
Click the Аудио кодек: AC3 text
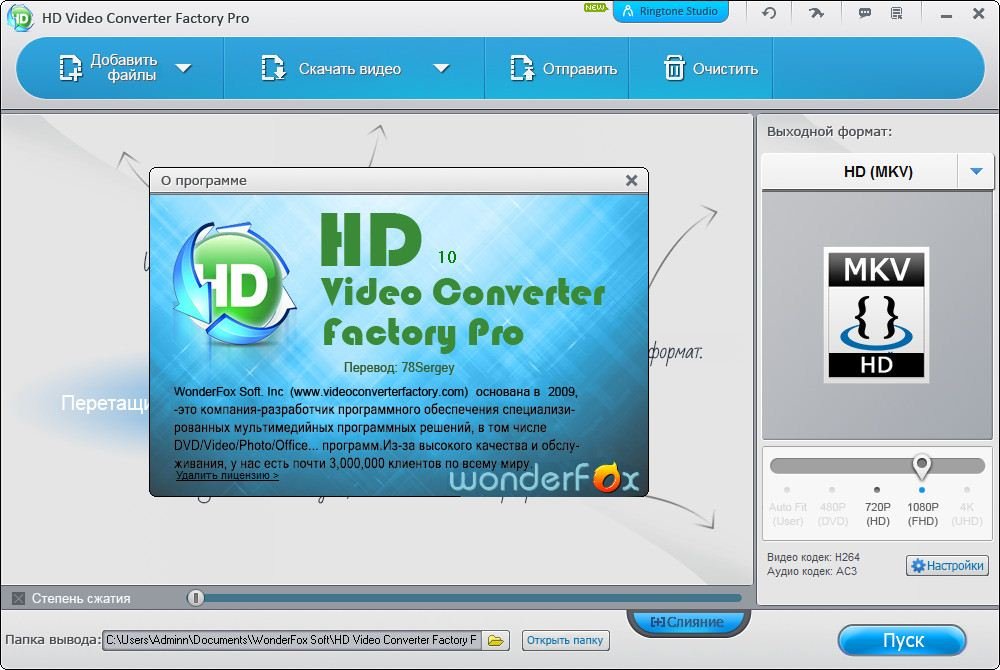pyautogui.click(x=812, y=571)
